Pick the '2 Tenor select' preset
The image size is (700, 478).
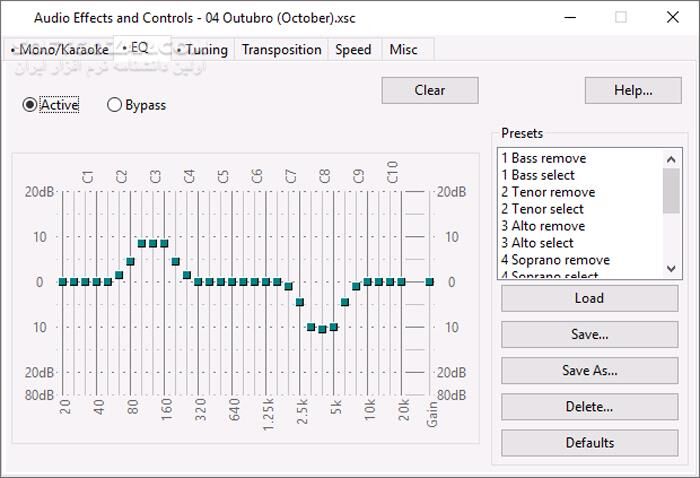pyautogui.click(x=542, y=209)
